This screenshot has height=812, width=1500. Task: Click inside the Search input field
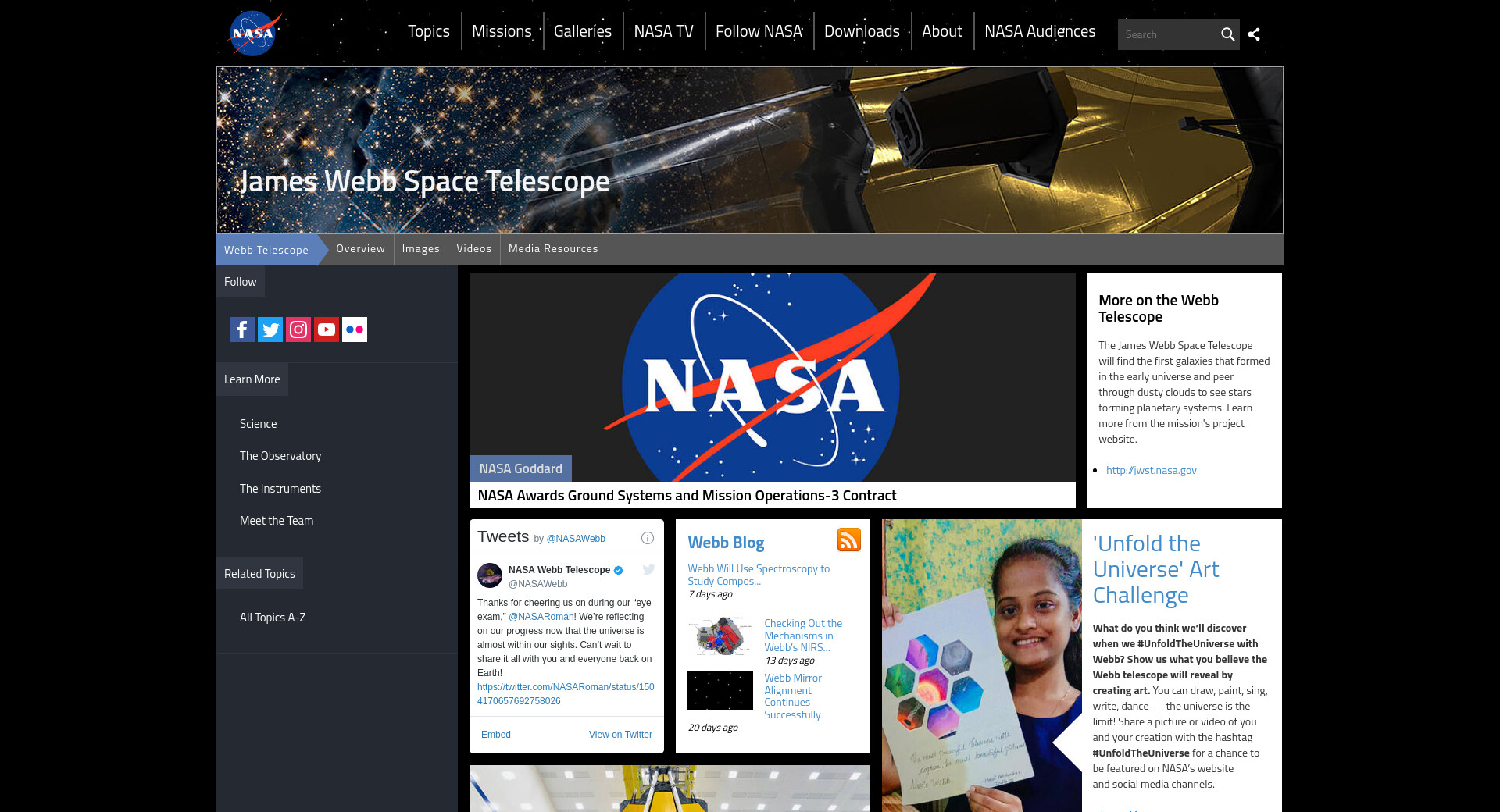coord(1166,34)
